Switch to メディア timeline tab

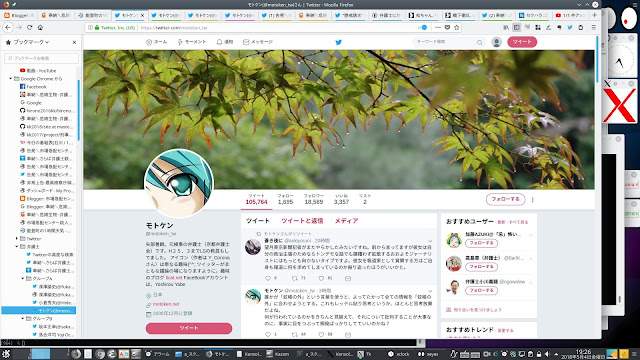347,221
